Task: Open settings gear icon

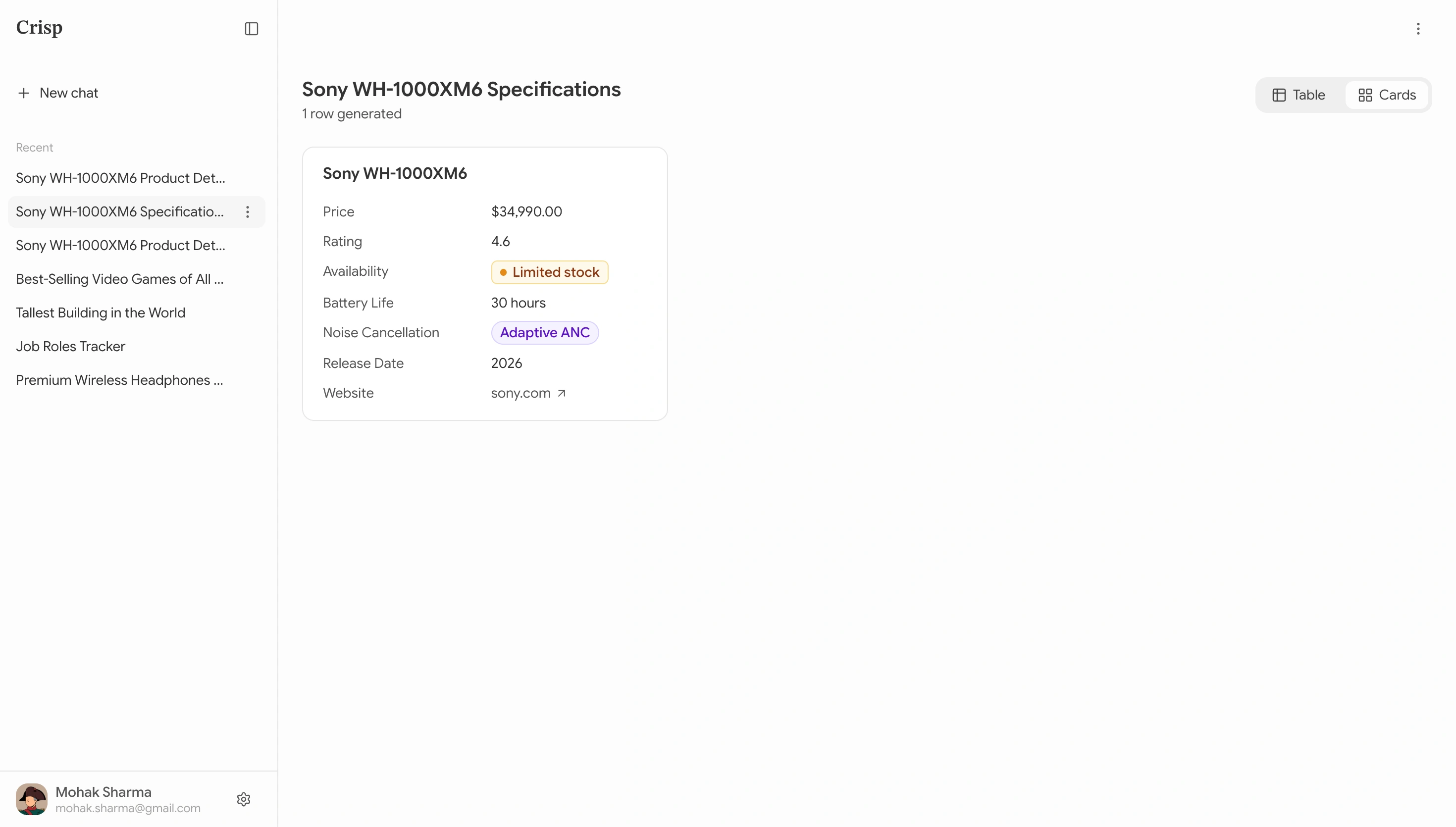Action: click(x=244, y=799)
